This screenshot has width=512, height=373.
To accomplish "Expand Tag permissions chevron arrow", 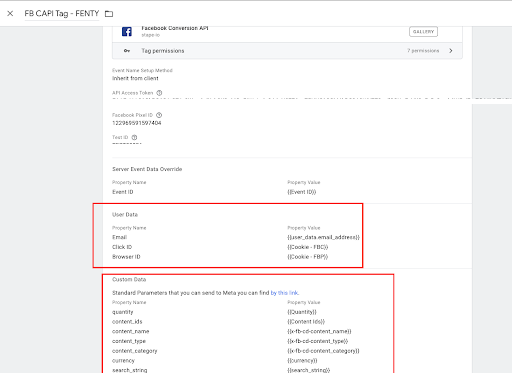I will coord(451,51).
